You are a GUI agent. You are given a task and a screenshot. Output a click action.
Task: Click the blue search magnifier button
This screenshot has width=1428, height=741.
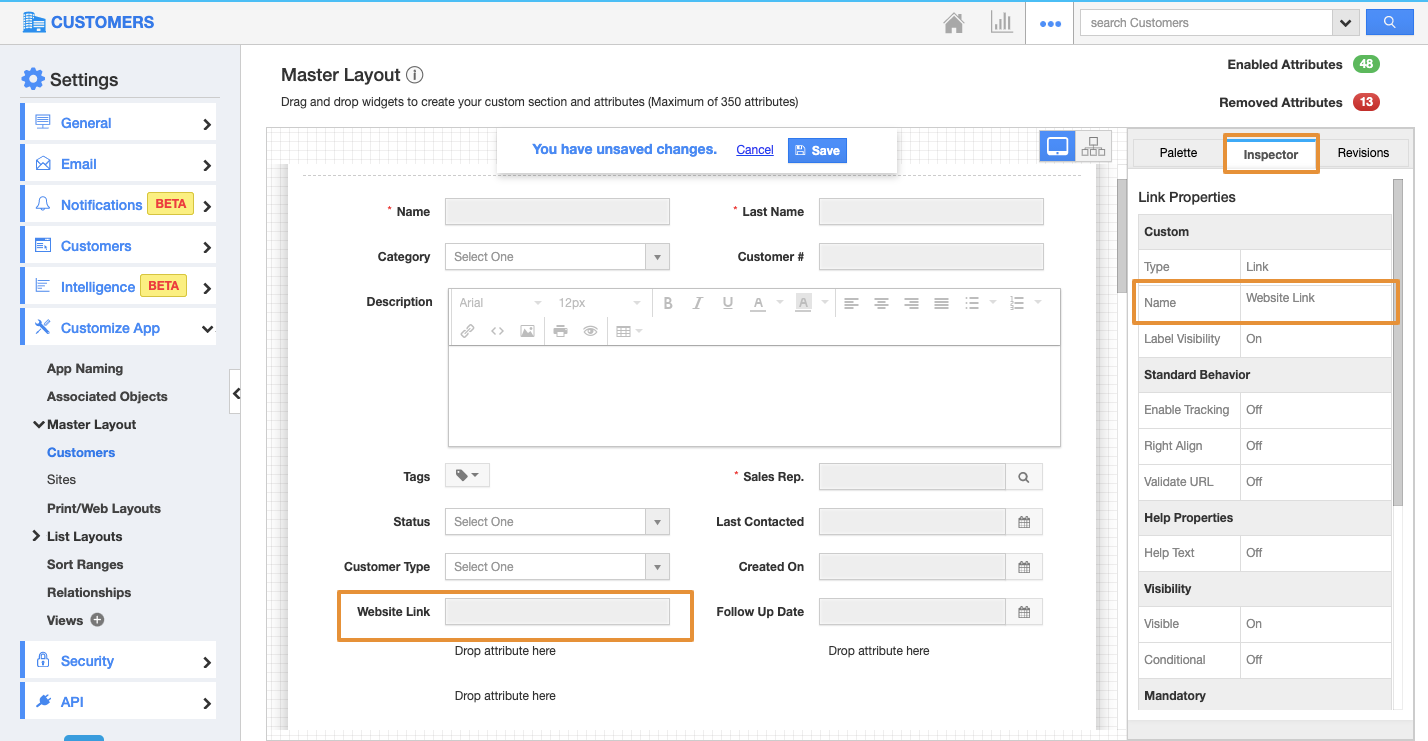[1389, 22]
